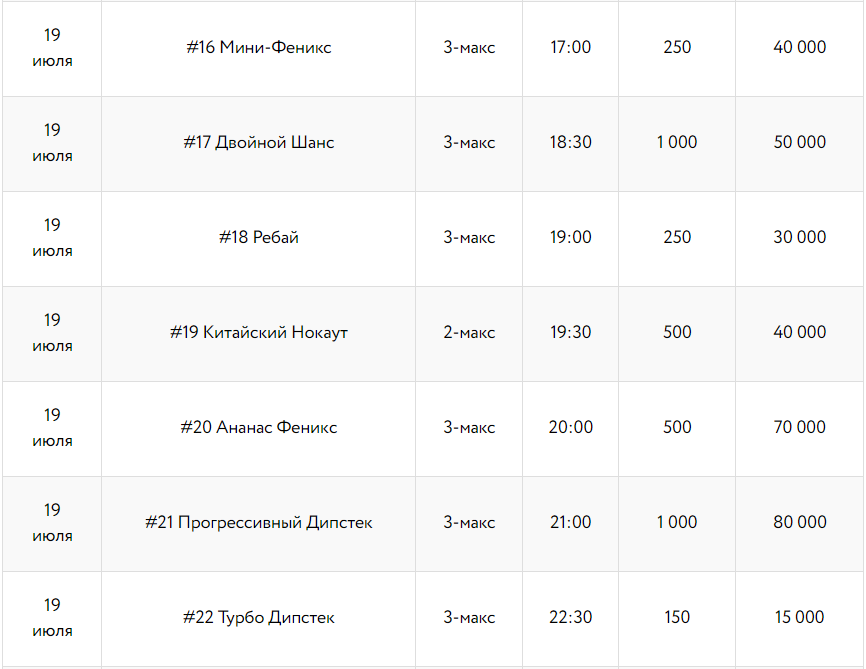This screenshot has width=866, height=669.
Task: Click the 150 buy-in value
Action: (x=677, y=617)
